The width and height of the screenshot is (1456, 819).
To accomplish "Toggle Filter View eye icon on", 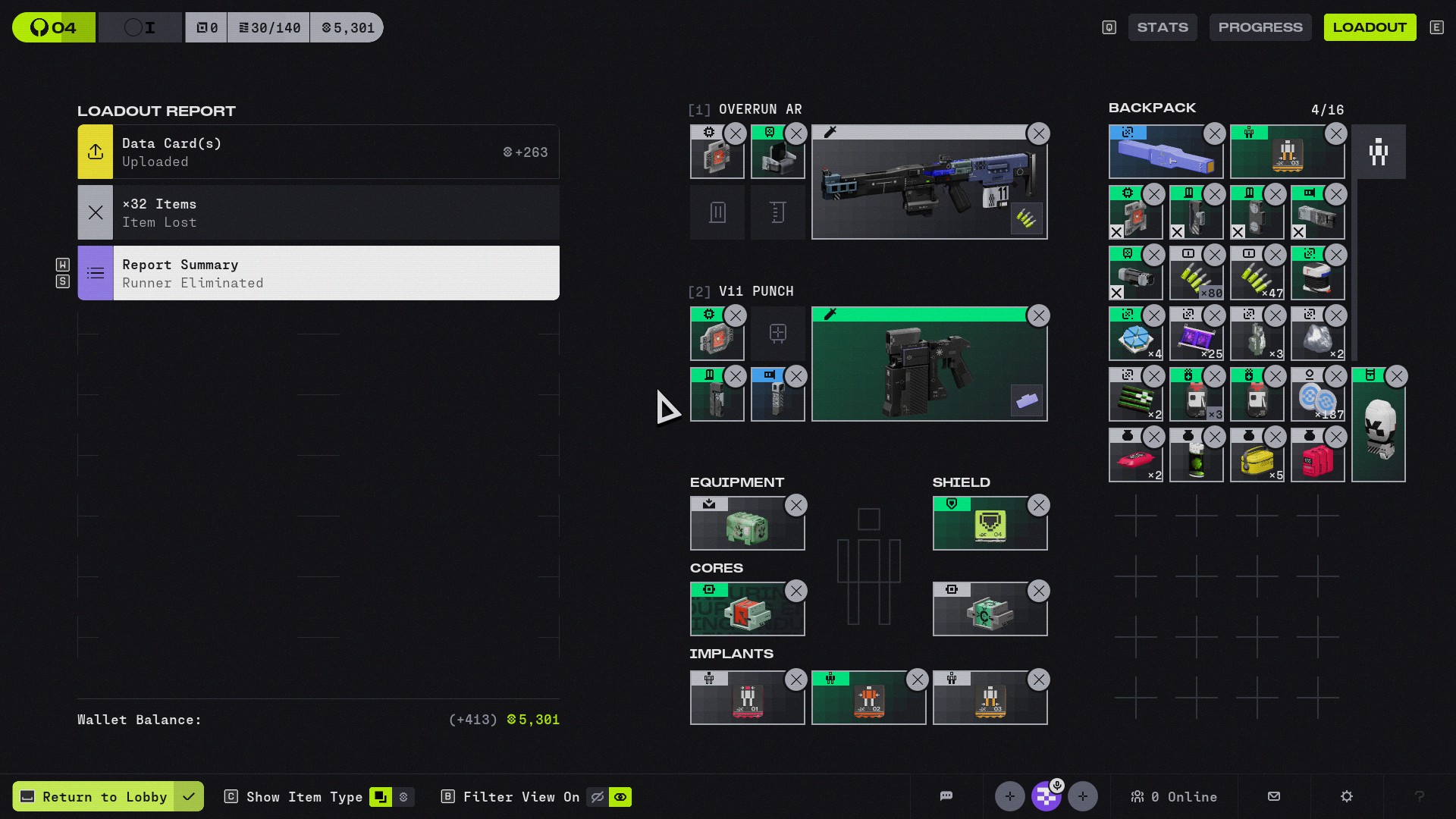I will pos(620,797).
